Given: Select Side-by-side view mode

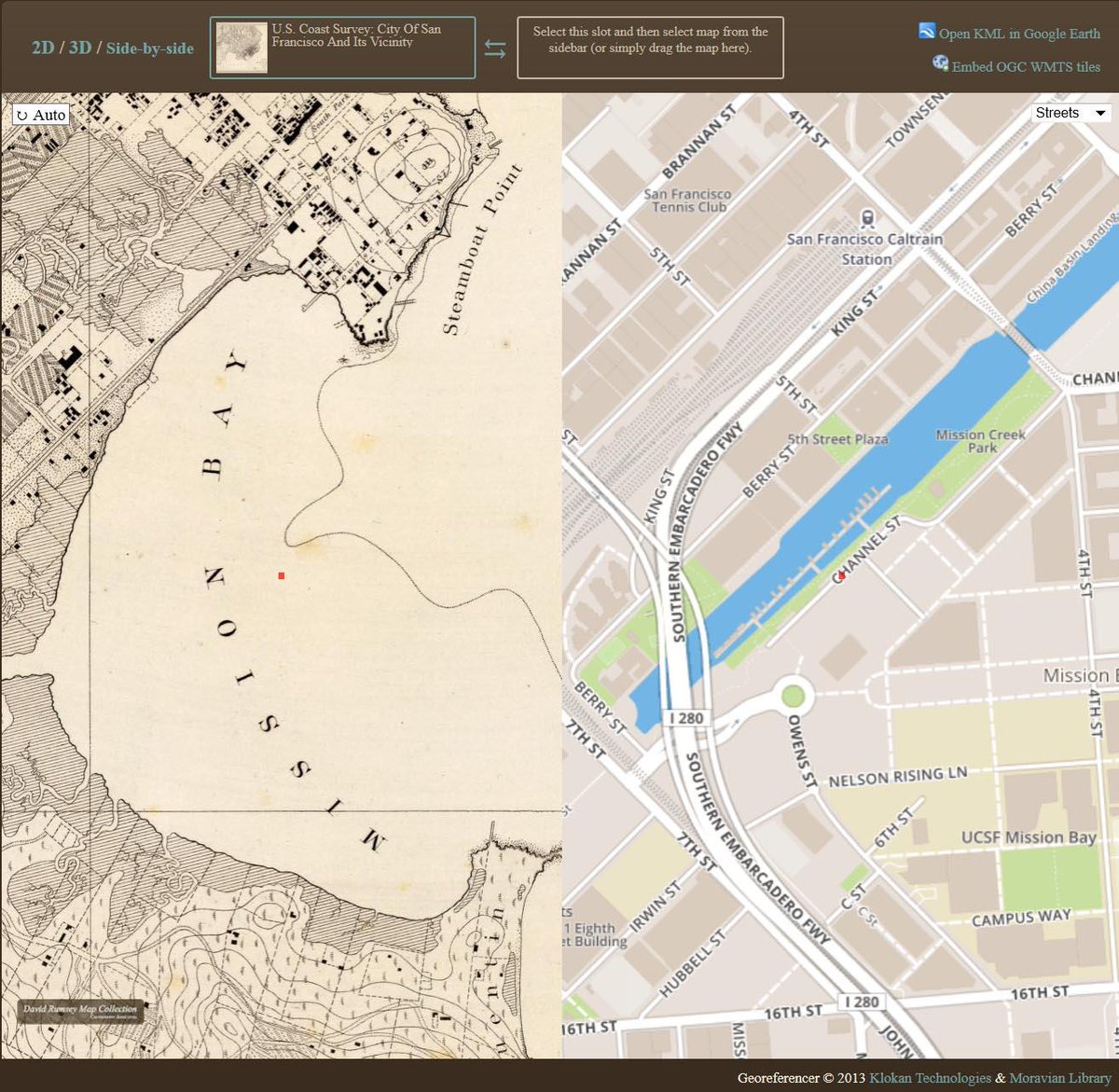Looking at the screenshot, I should [x=150, y=48].
